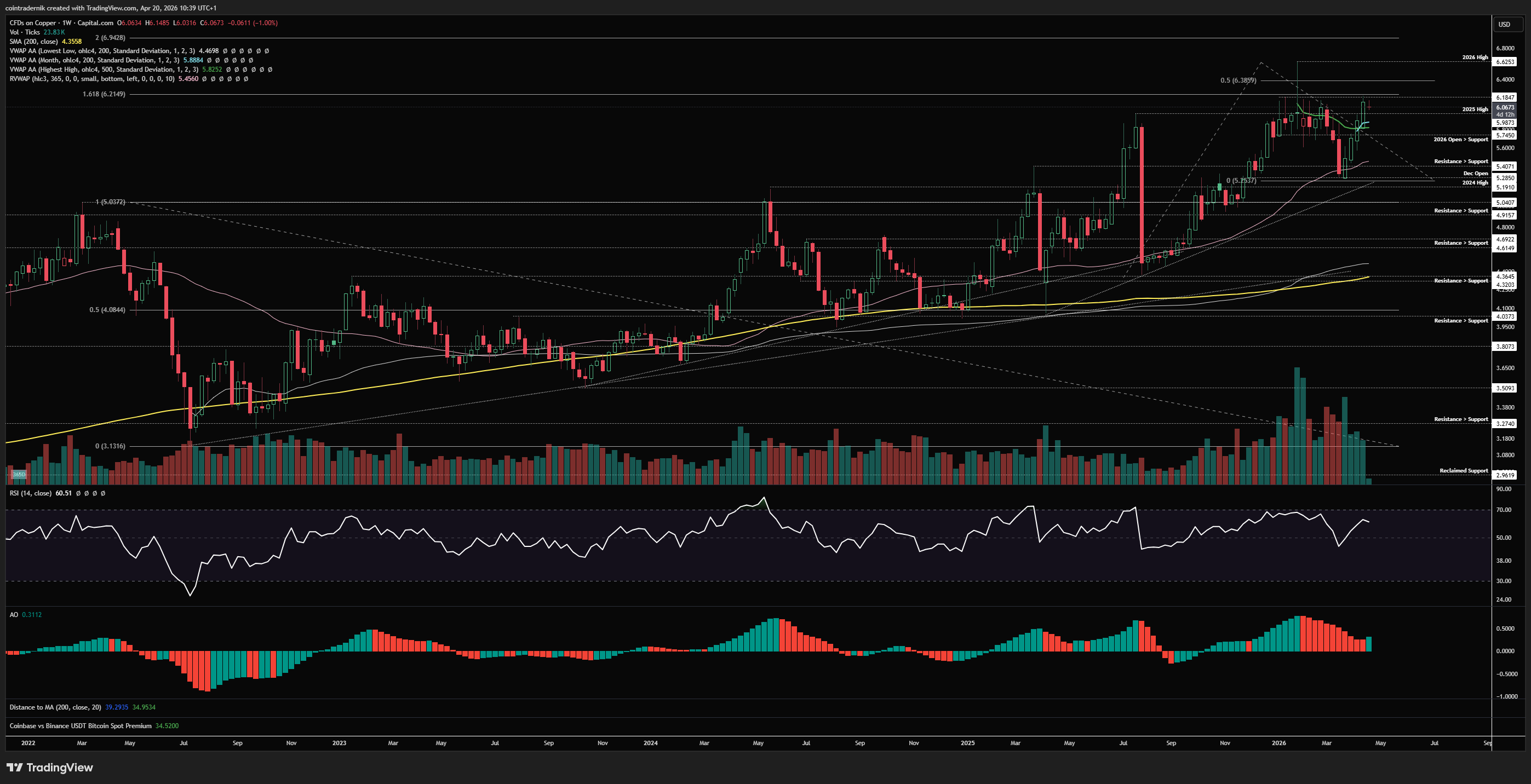This screenshot has height=784, width=1531.
Task: Select the VWAP AA Lowest Low legend entry
Action: tap(101, 51)
